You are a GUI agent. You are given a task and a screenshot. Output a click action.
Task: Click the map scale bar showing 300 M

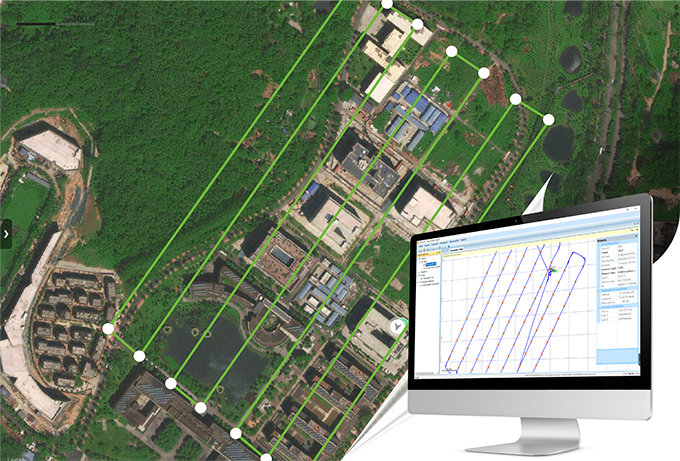coord(56,21)
